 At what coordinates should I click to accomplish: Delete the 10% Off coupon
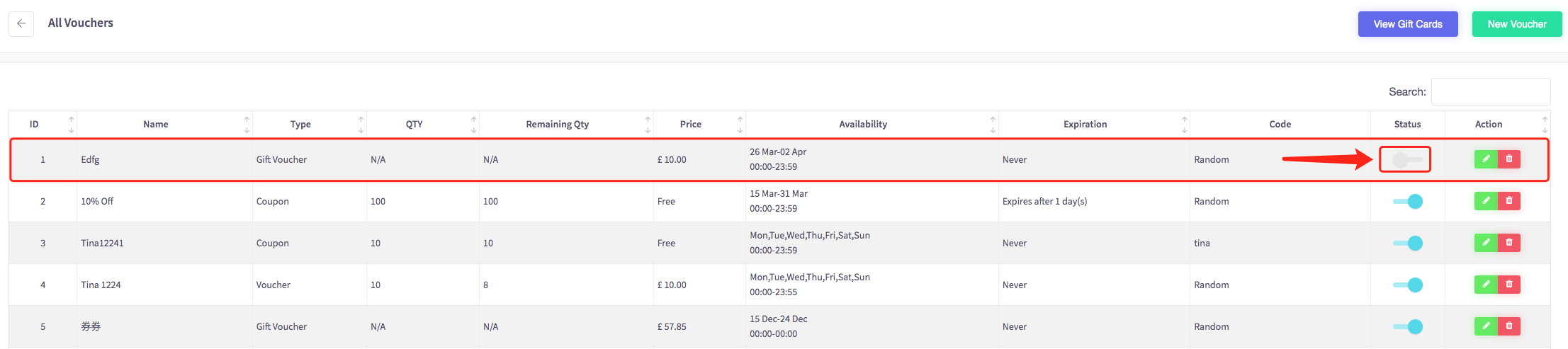[x=1509, y=201]
